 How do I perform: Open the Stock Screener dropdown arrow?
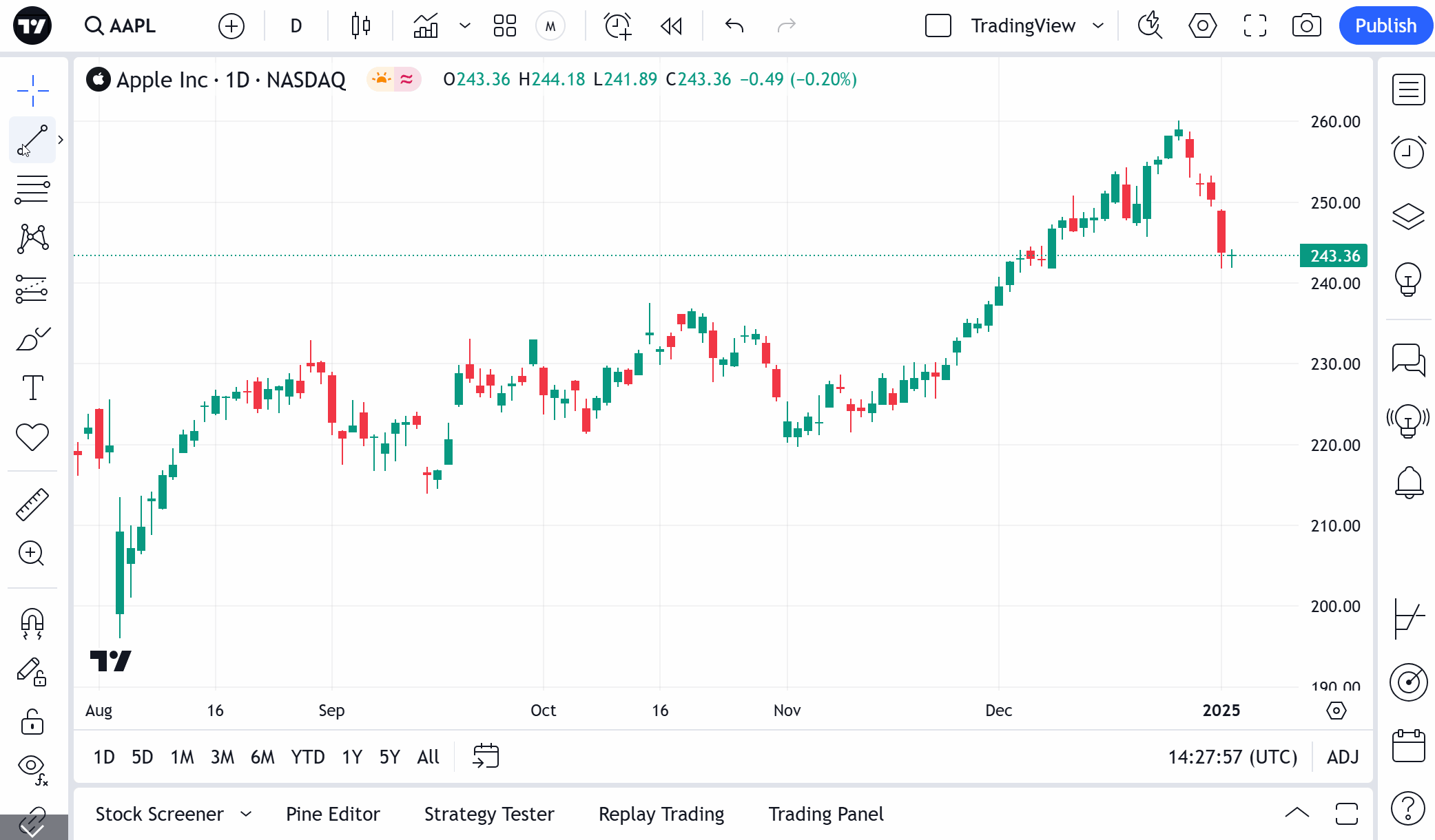[246, 814]
